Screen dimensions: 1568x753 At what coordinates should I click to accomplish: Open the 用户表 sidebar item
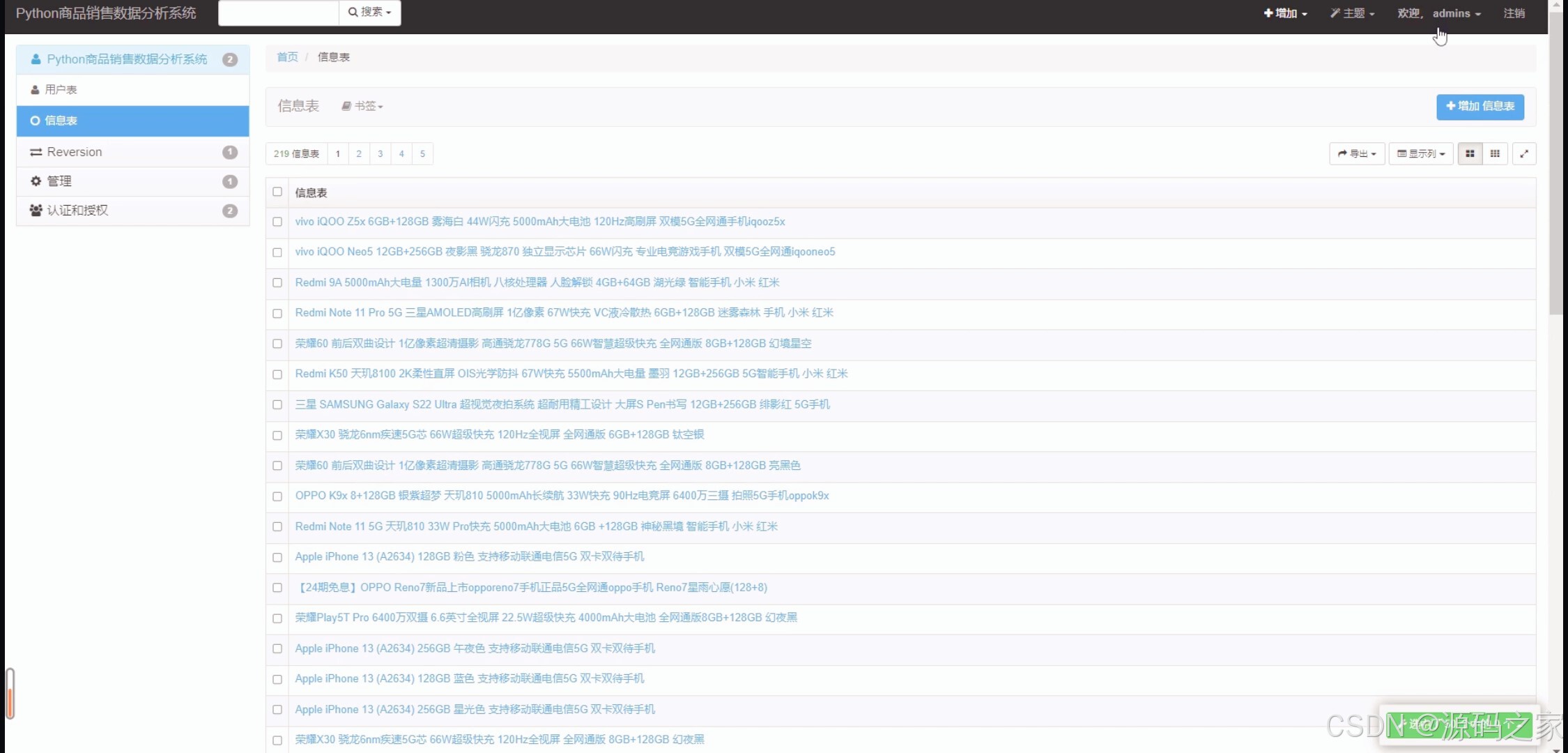[x=61, y=89]
